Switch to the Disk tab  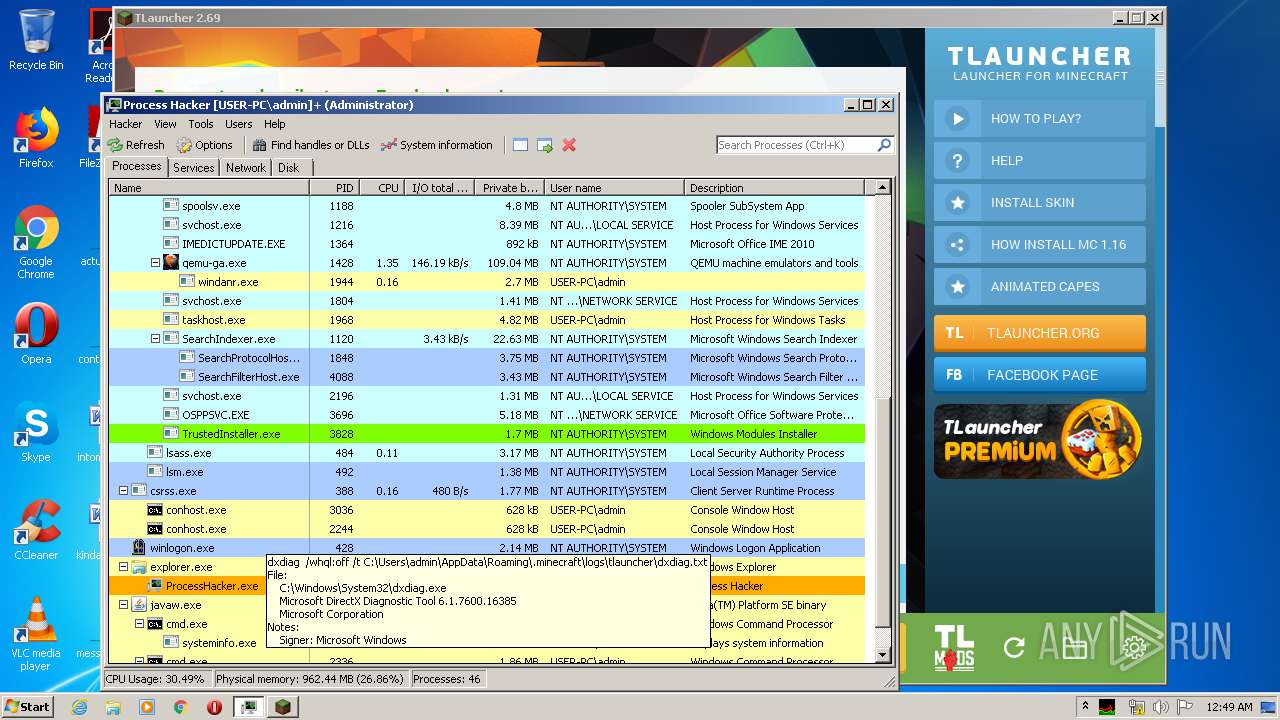click(288, 168)
